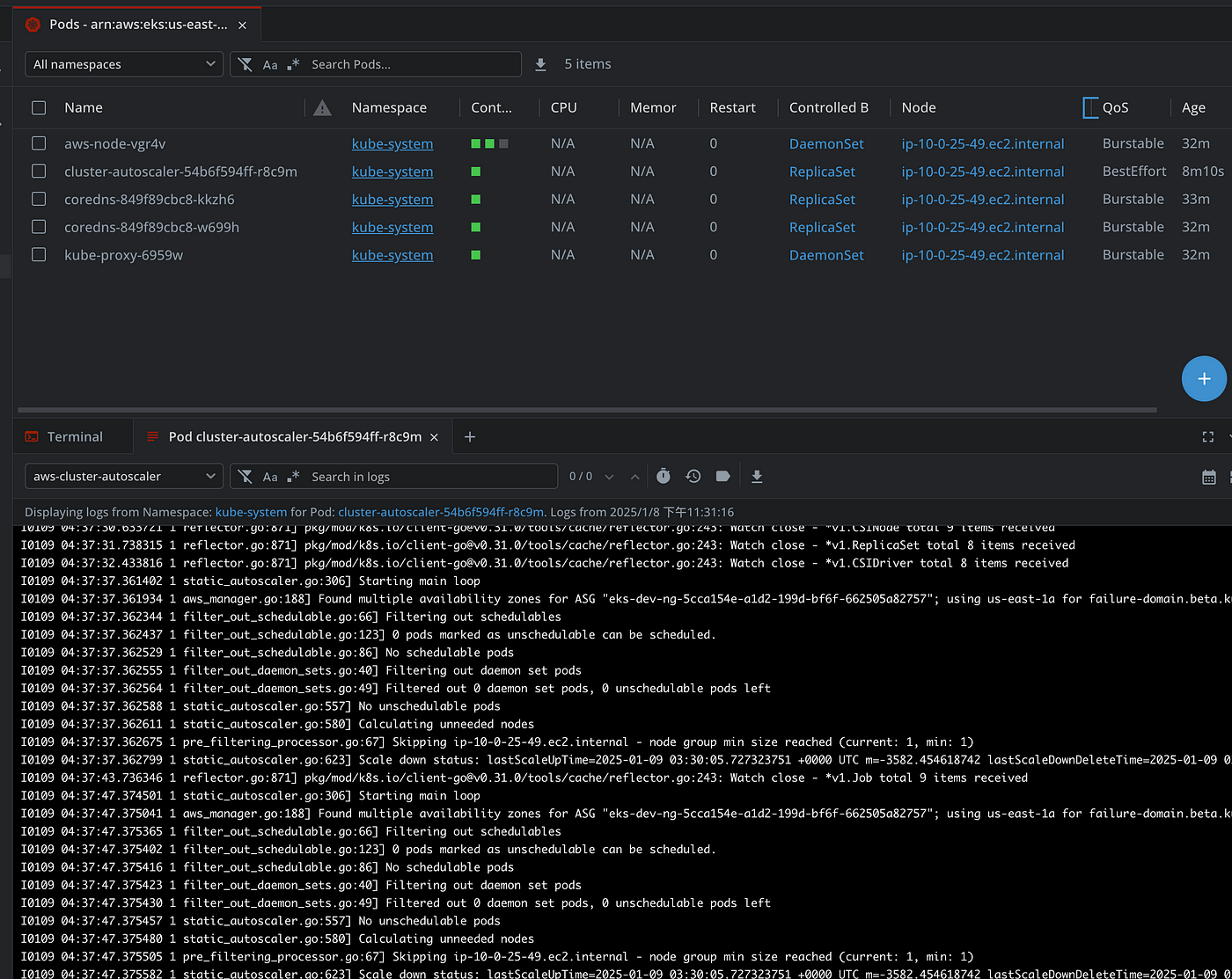
Task: Open kube-system link in log info line
Action: point(251,512)
